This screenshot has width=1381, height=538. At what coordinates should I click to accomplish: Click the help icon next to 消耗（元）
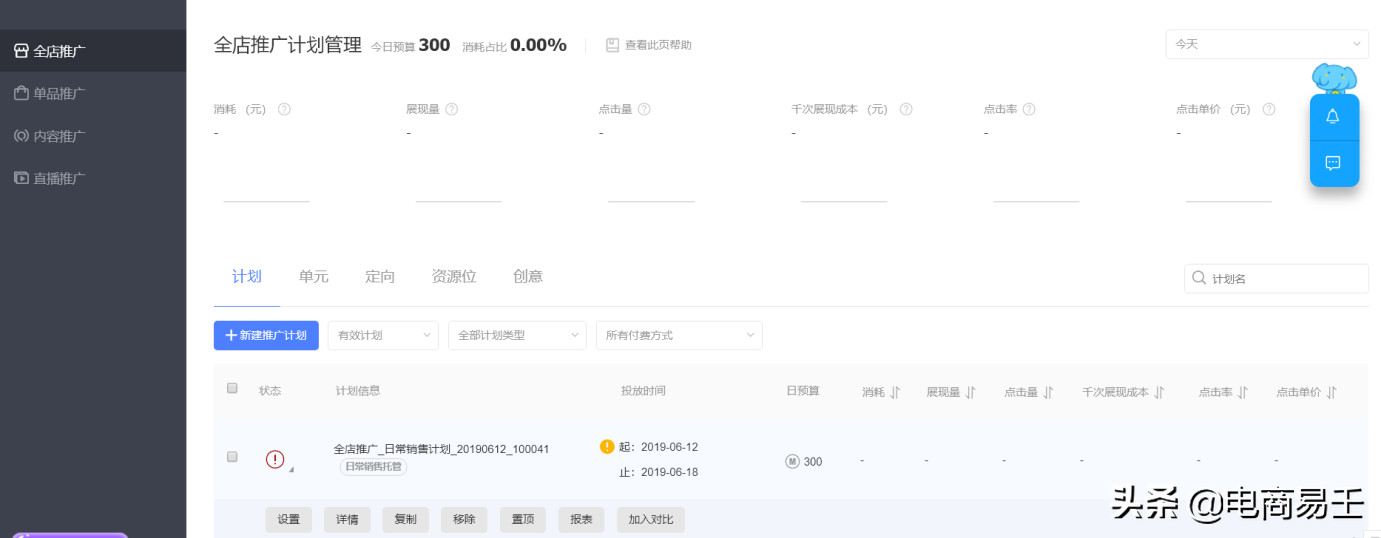click(284, 109)
